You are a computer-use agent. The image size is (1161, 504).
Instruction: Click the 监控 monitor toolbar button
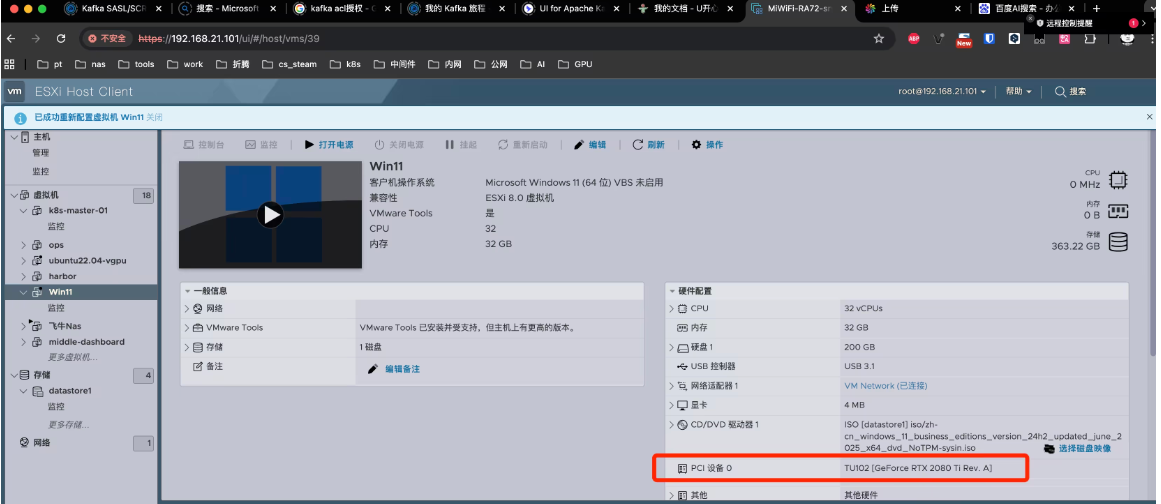click(x=261, y=144)
